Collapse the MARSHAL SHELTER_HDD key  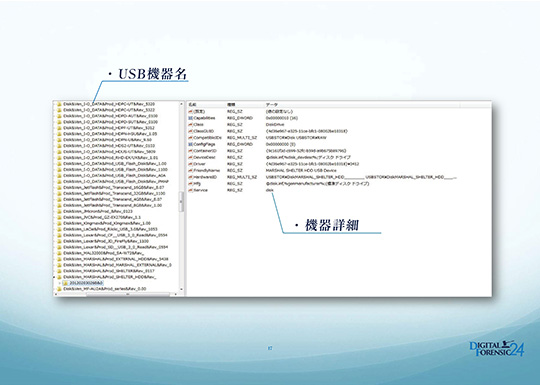point(55,277)
